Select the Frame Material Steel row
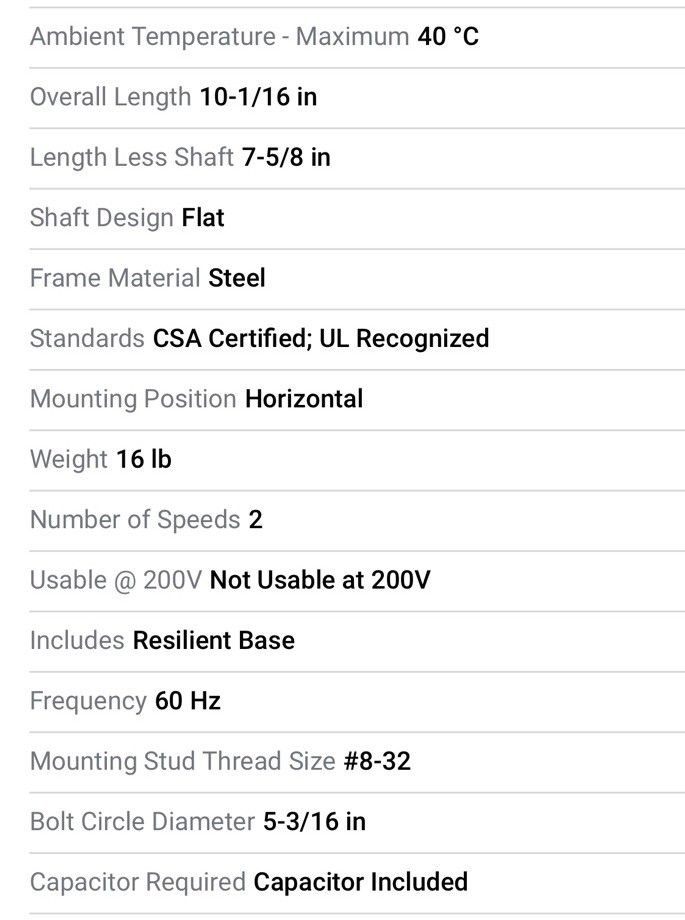The width and height of the screenshot is (685, 920). [357, 279]
